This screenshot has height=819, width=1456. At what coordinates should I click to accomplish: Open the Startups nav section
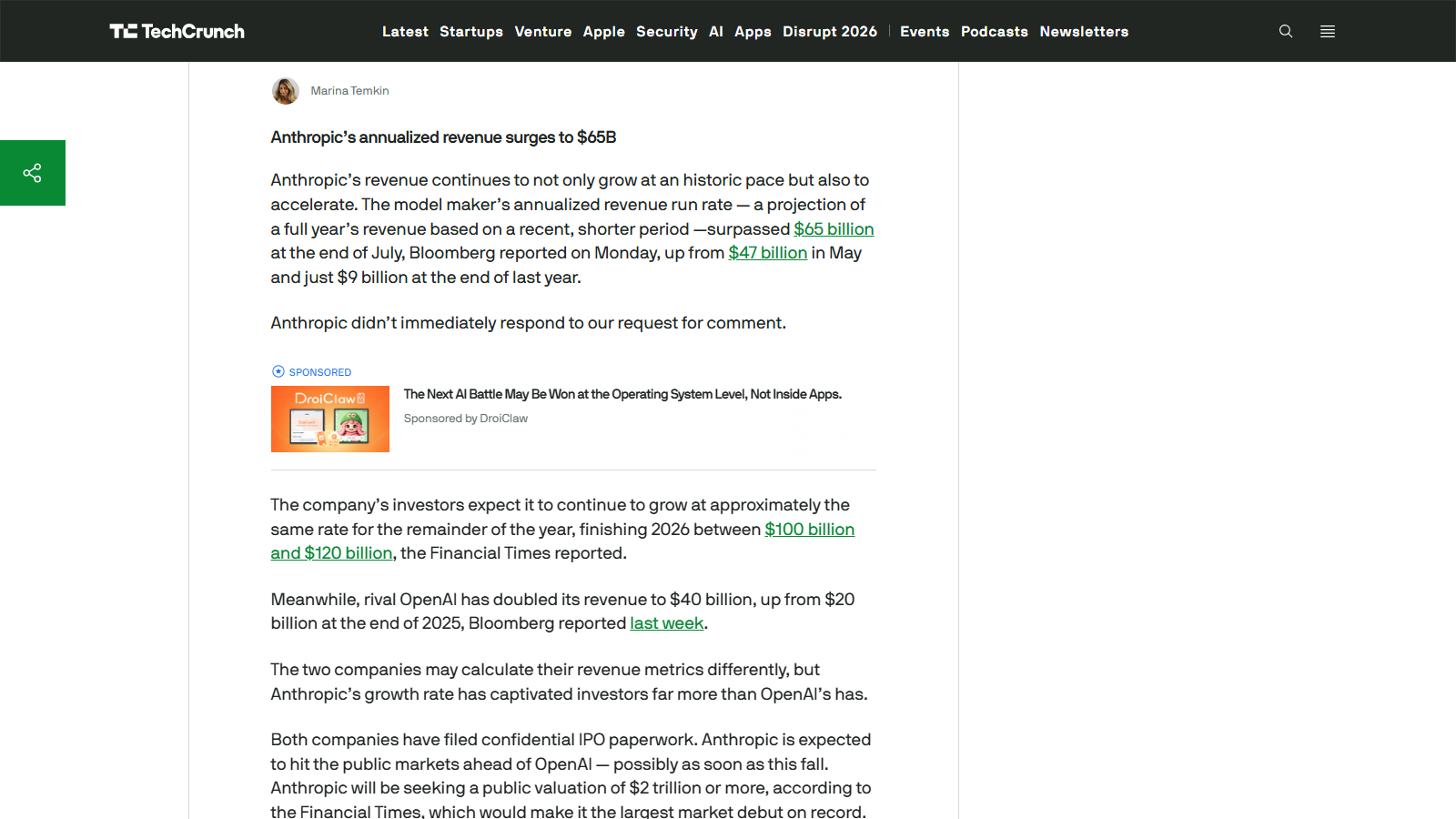471,31
